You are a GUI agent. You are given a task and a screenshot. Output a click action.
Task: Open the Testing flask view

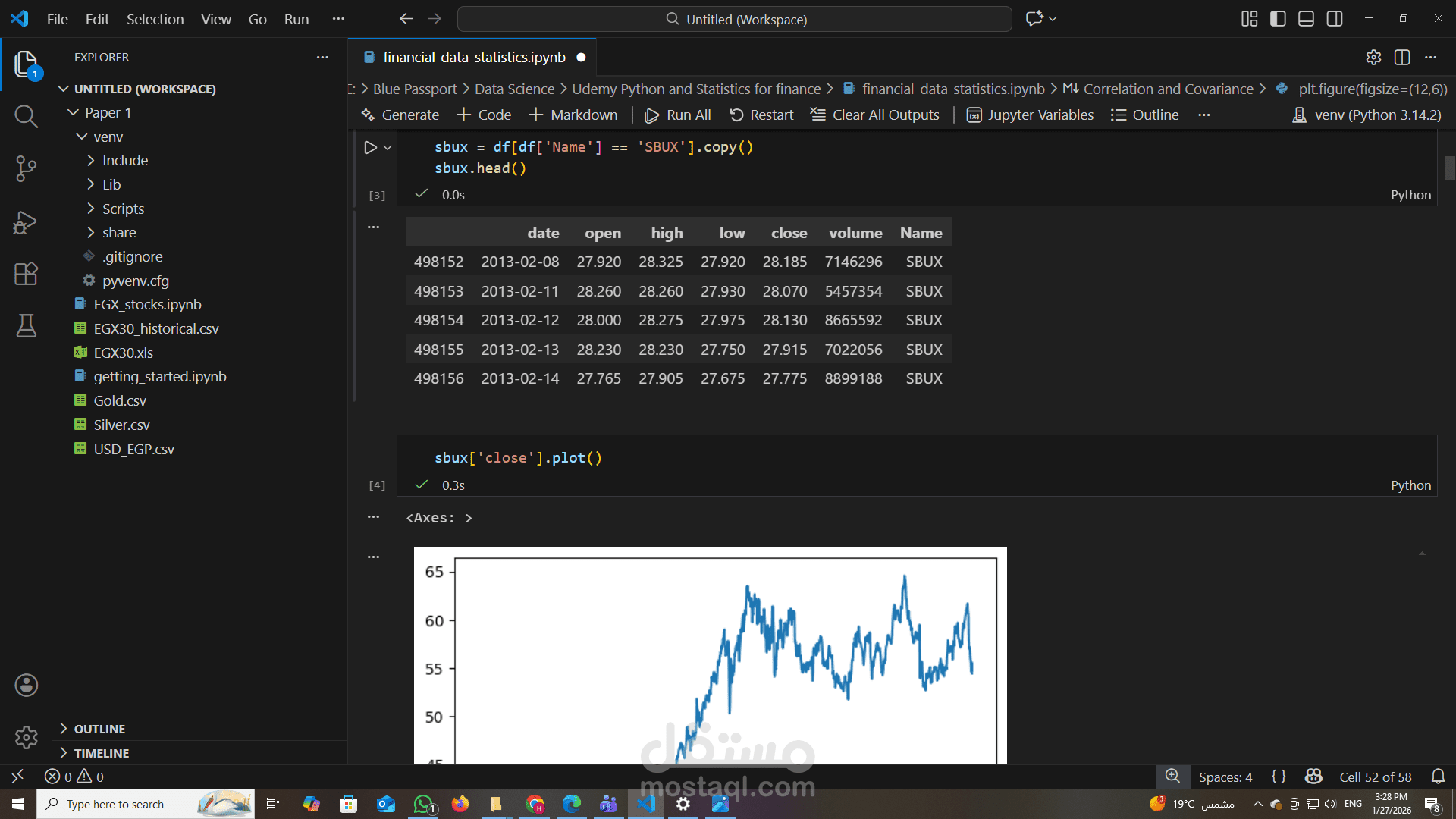point(26,326)
